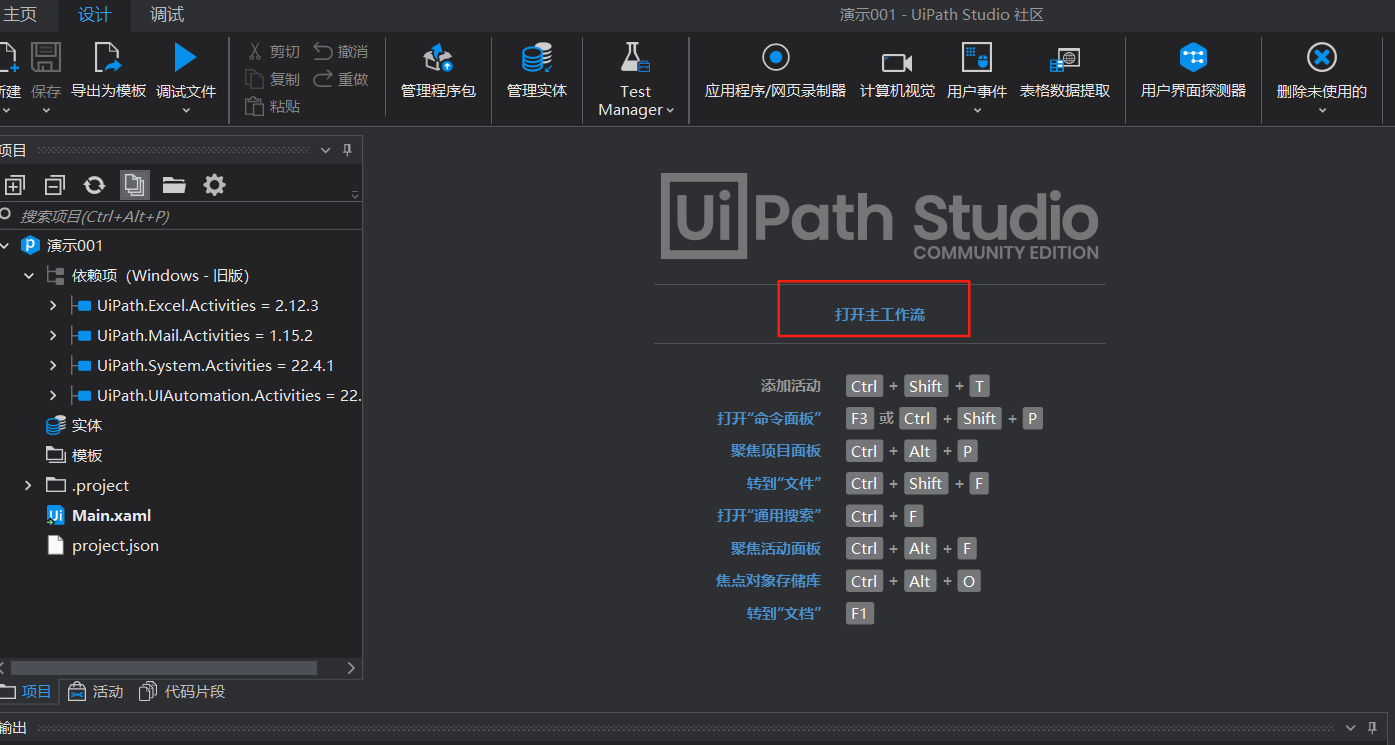Screen dimensions: 1395x745
Task: Click the 打开“命令面板” link
Action: (x=769, y=418)
